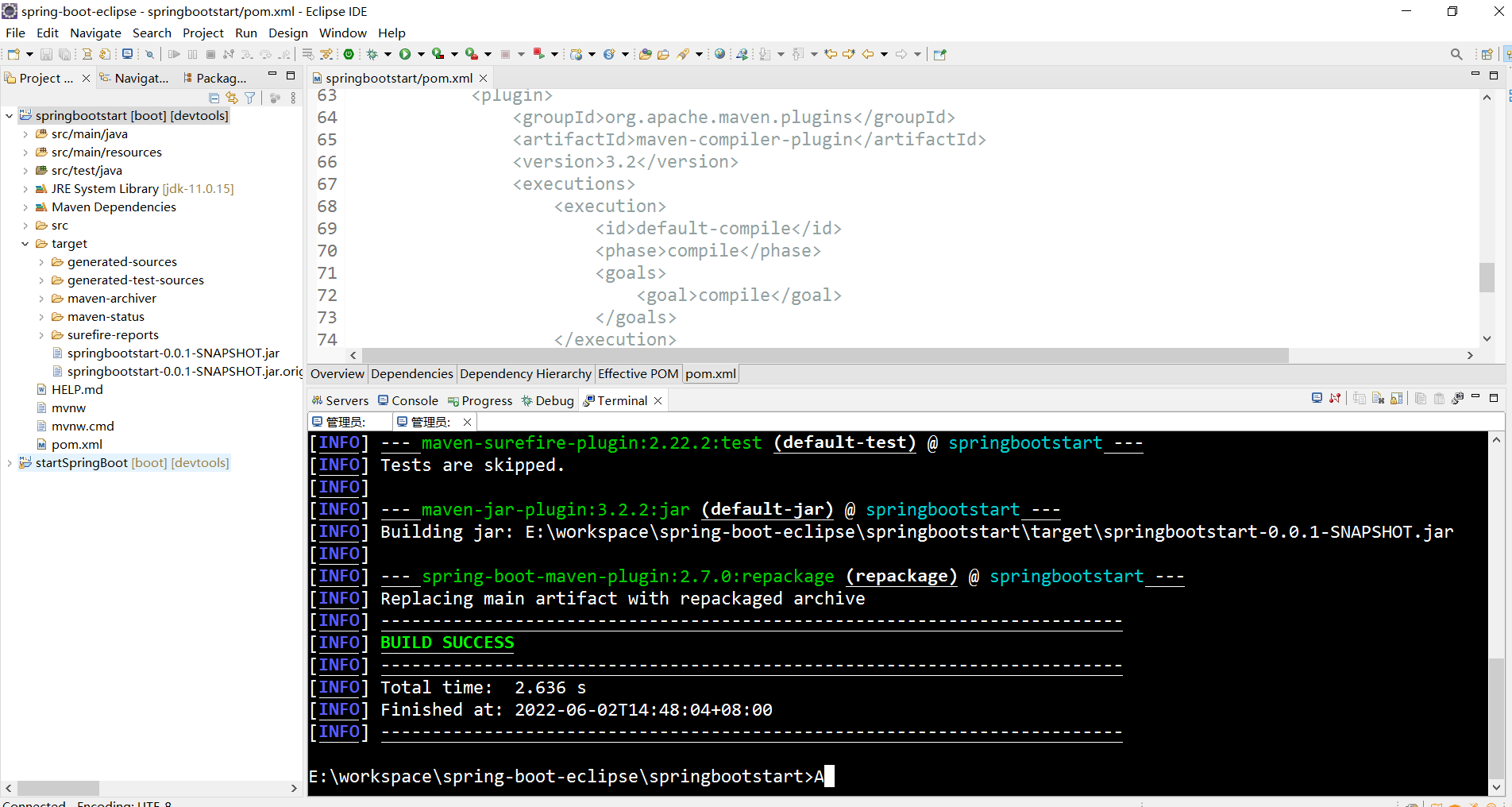
Task: Click the green Run play icon
Action: click(x=405, y=54)
